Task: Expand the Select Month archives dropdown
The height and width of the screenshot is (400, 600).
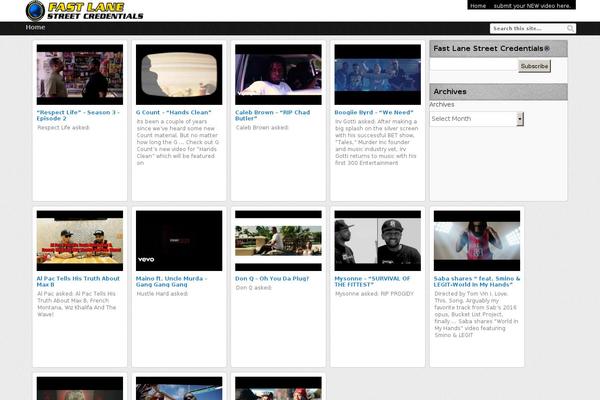Action: click(x=476, y=119)
